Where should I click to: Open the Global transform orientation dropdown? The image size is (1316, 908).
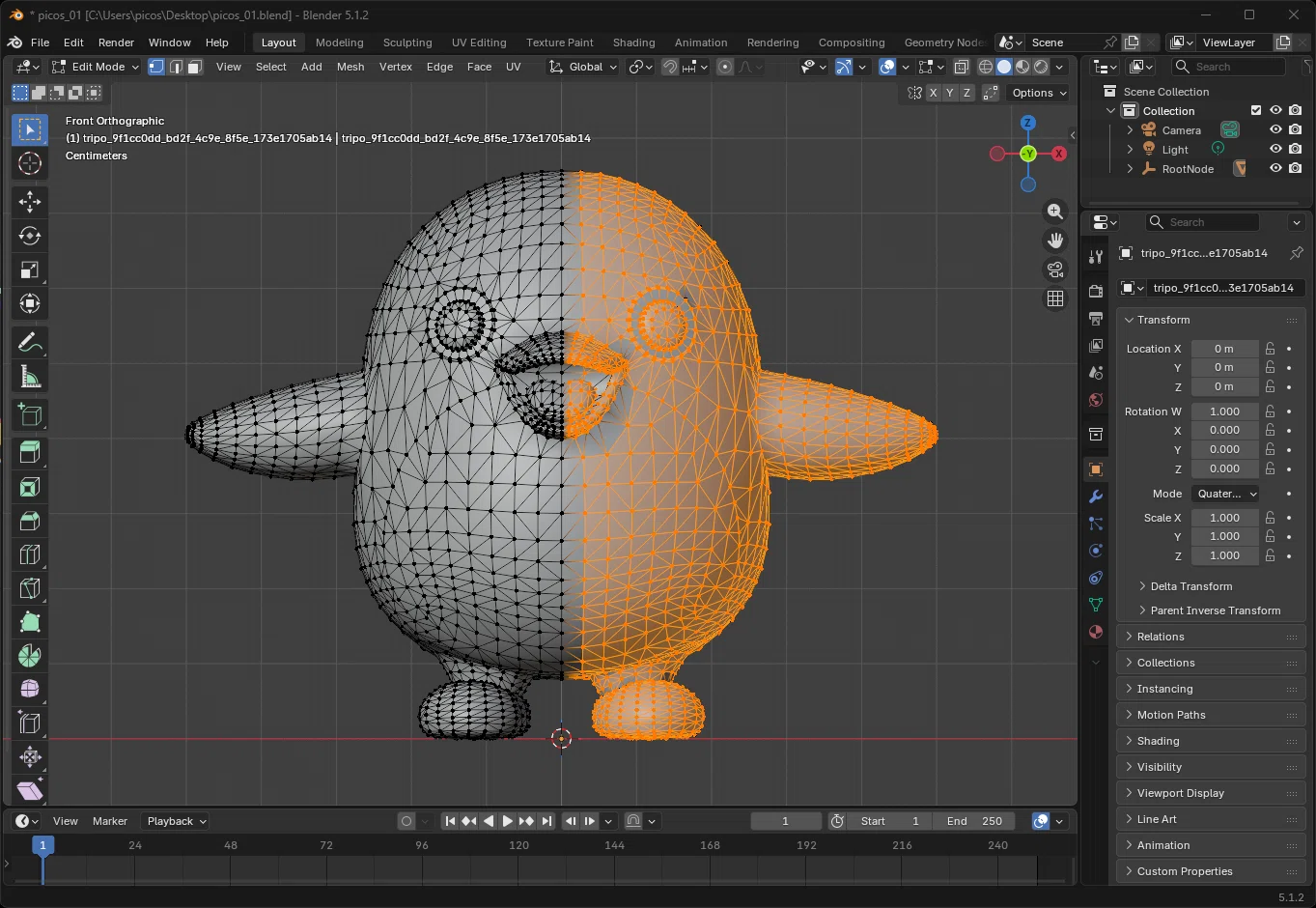click(x=583, y=67)
